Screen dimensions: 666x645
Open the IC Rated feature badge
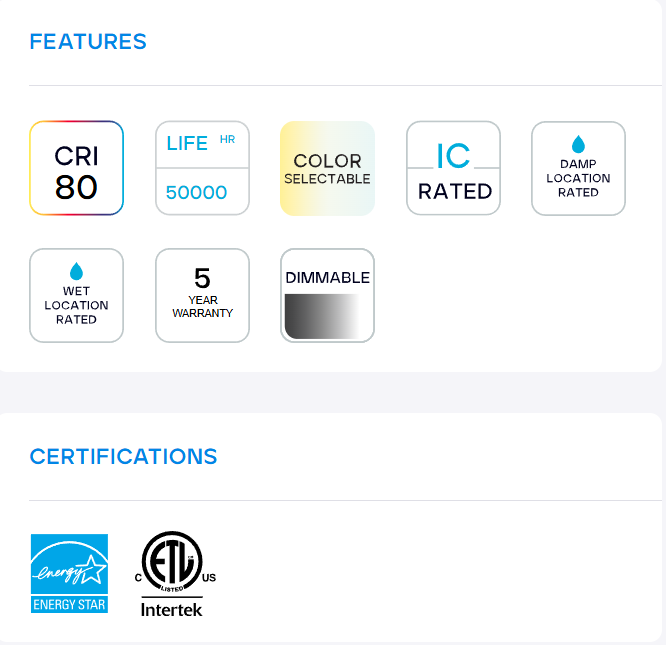tap(453, 168)
